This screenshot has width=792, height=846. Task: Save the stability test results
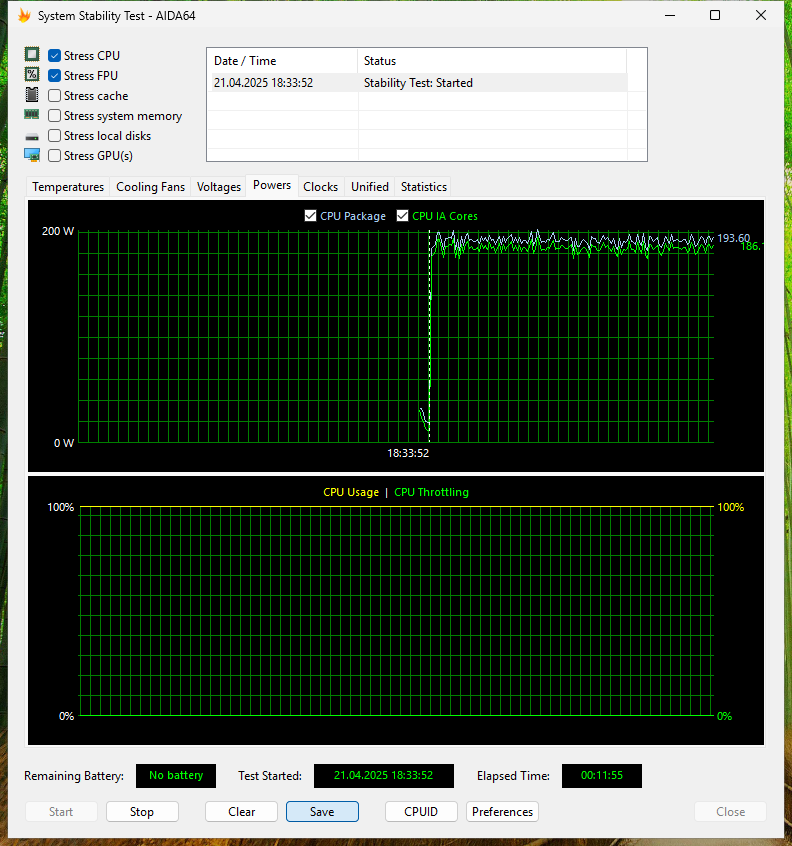[x=322, y=811]
